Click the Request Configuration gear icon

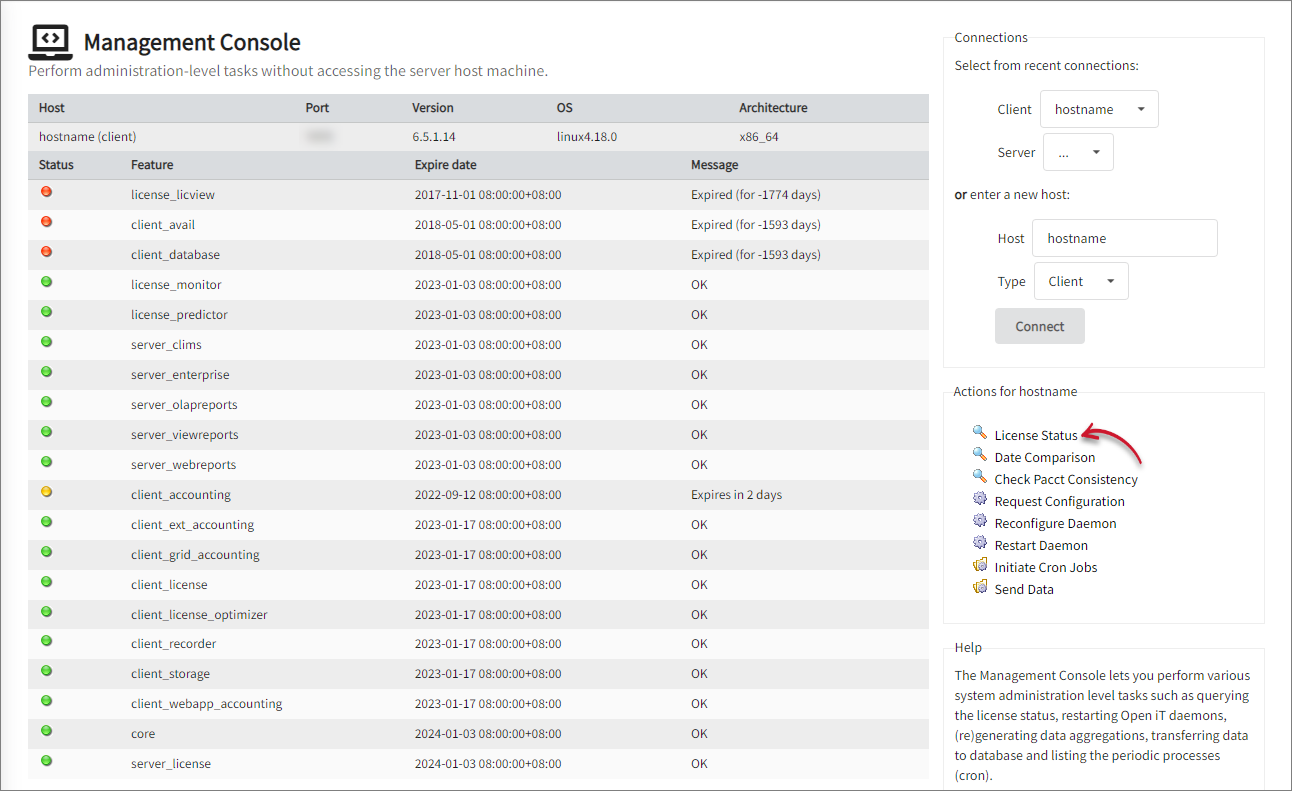[980, 499]
